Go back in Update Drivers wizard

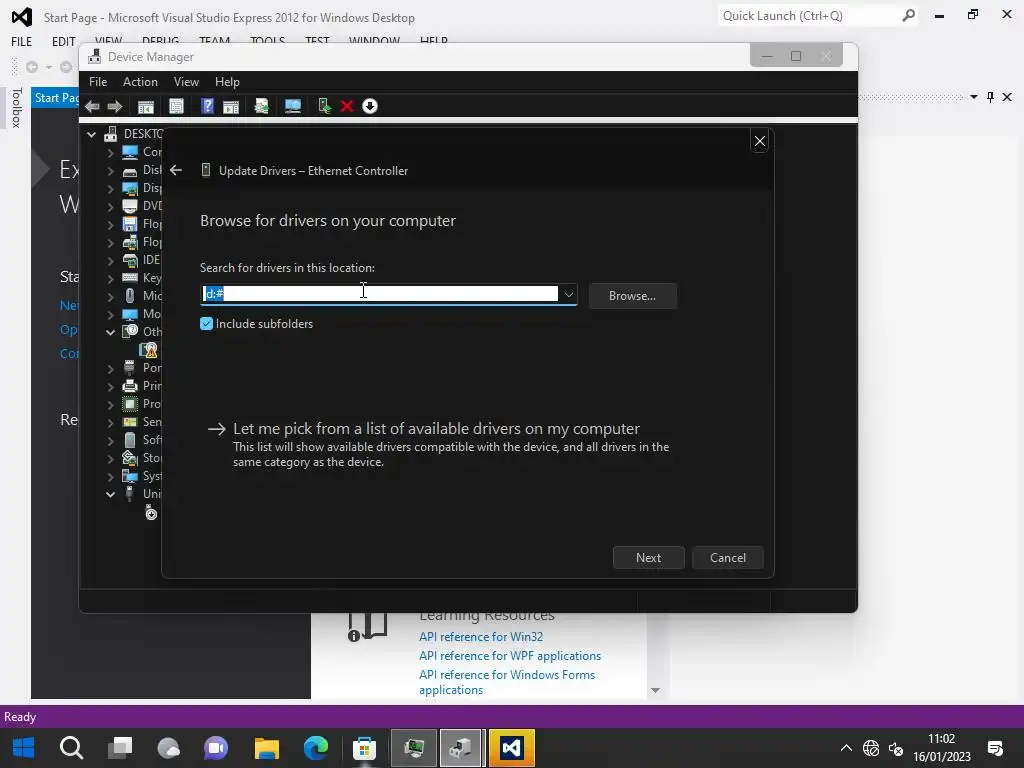(x=176, y=170)
